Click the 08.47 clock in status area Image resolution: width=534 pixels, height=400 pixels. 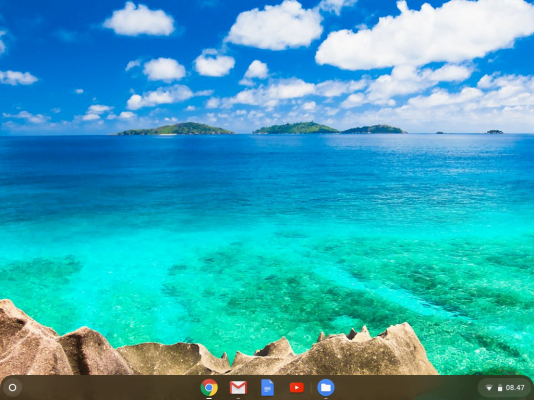point(515,388)
